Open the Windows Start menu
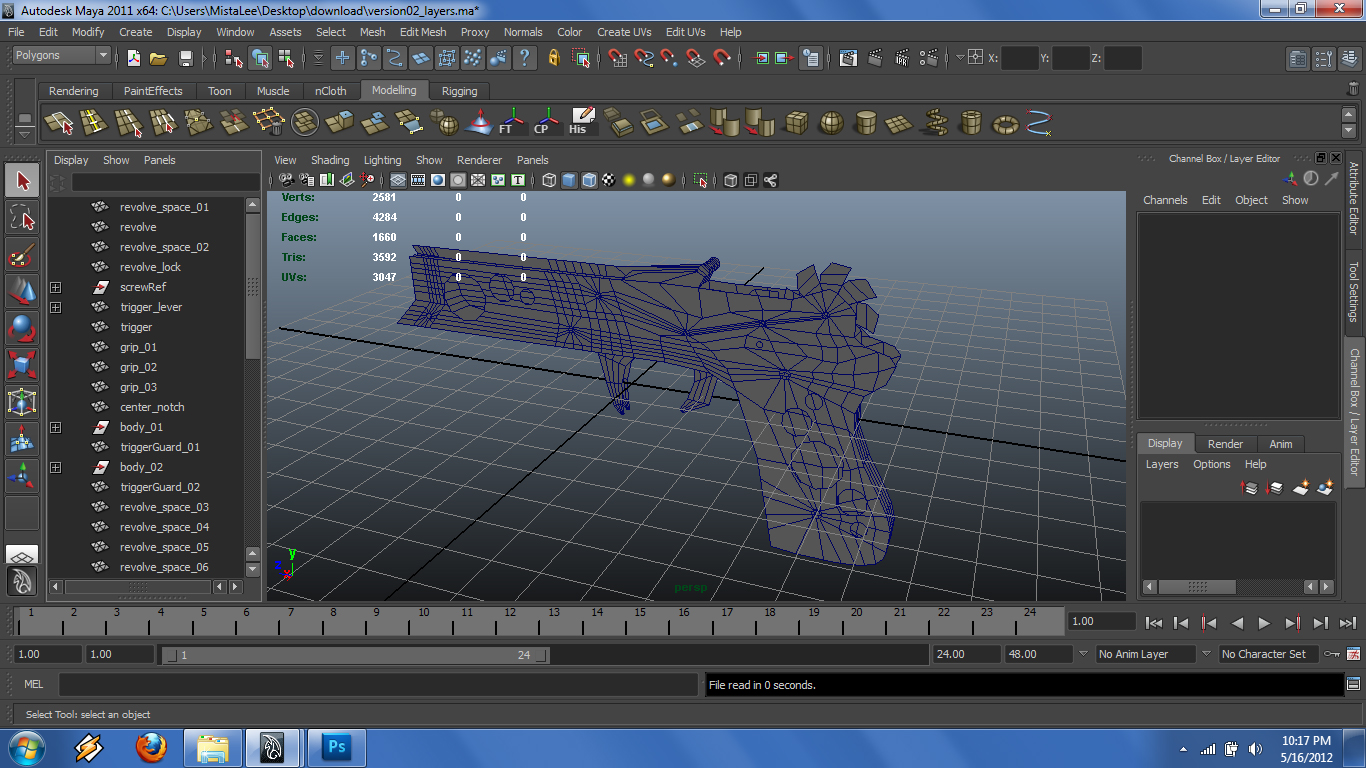This screenshot has width=1366, height=768. coord(25,747)
